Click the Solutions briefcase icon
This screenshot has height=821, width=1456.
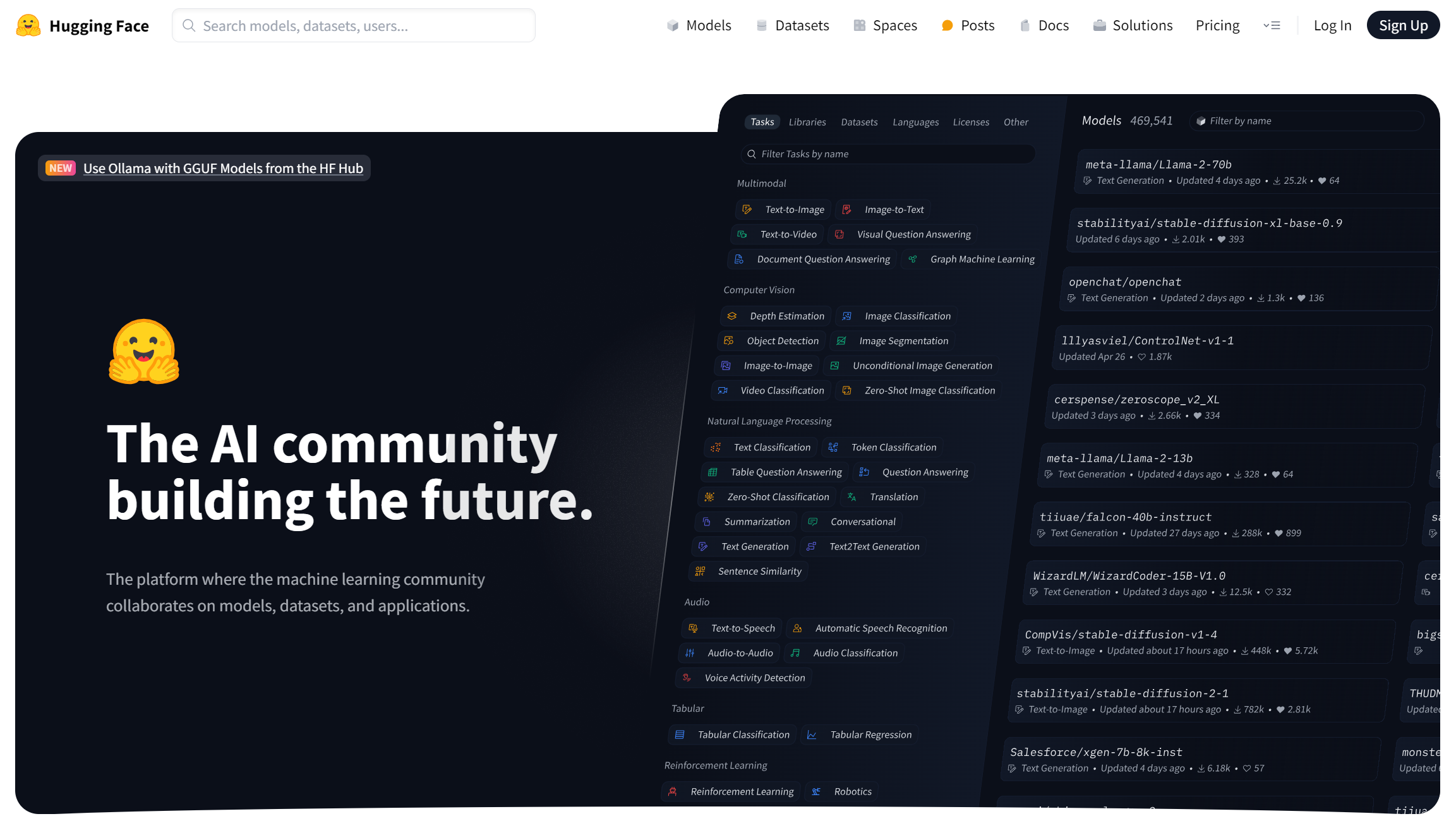pyautogui.click(x=1100, y=25)
